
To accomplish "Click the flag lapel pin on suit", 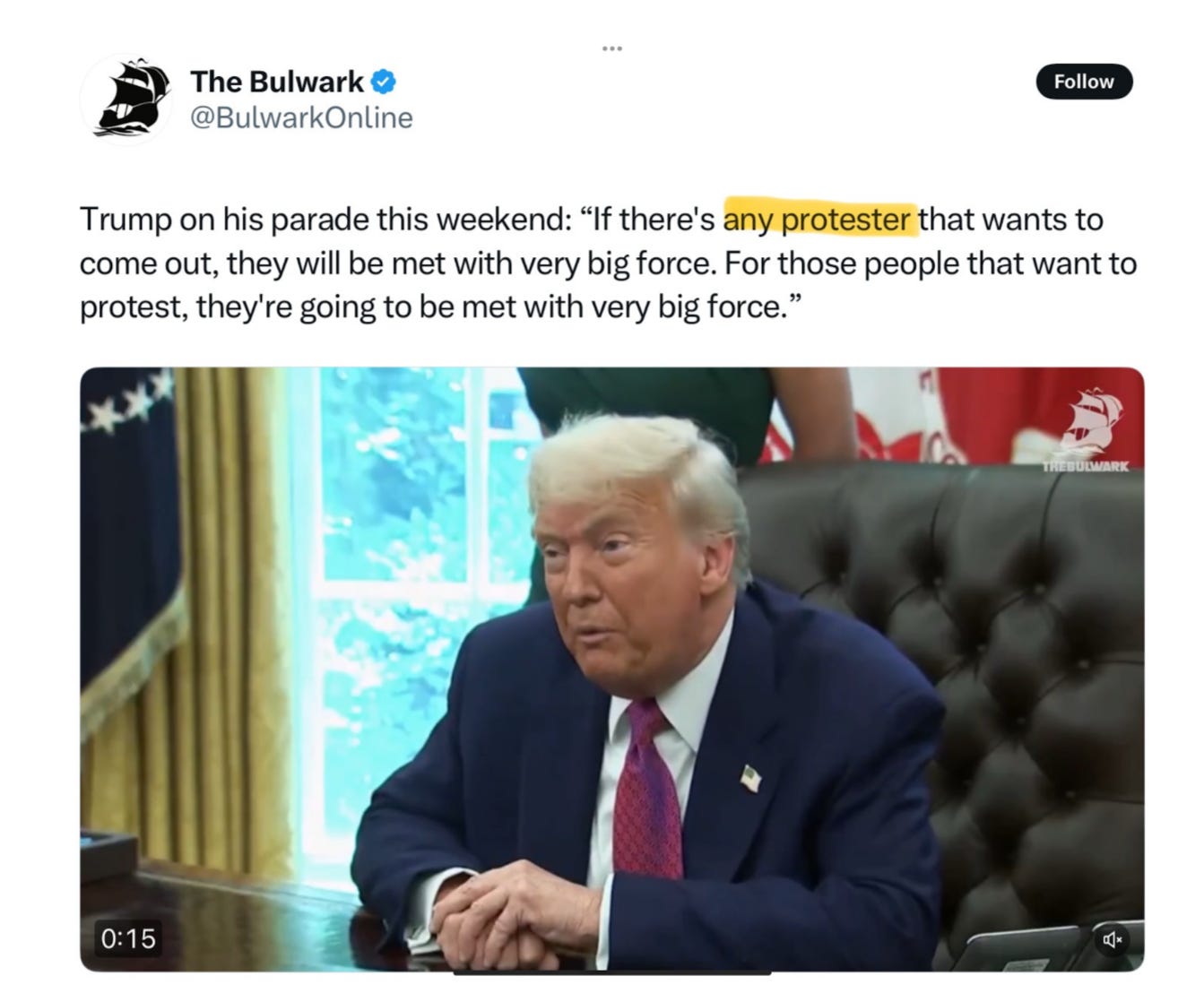I will pos(751,779).
